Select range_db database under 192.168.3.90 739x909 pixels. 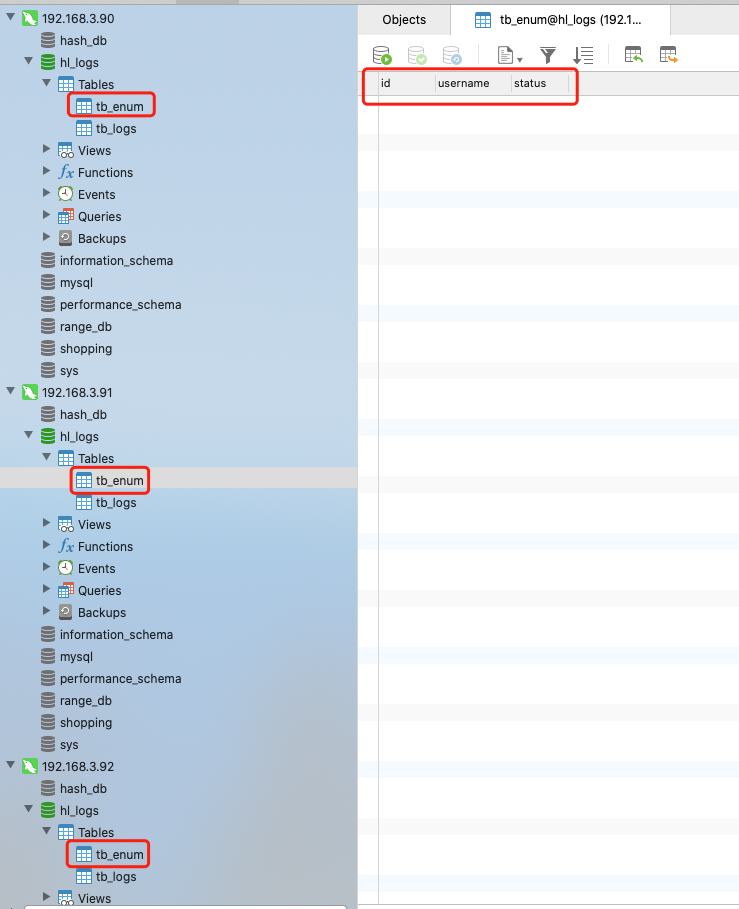click(x=85, y=326)
